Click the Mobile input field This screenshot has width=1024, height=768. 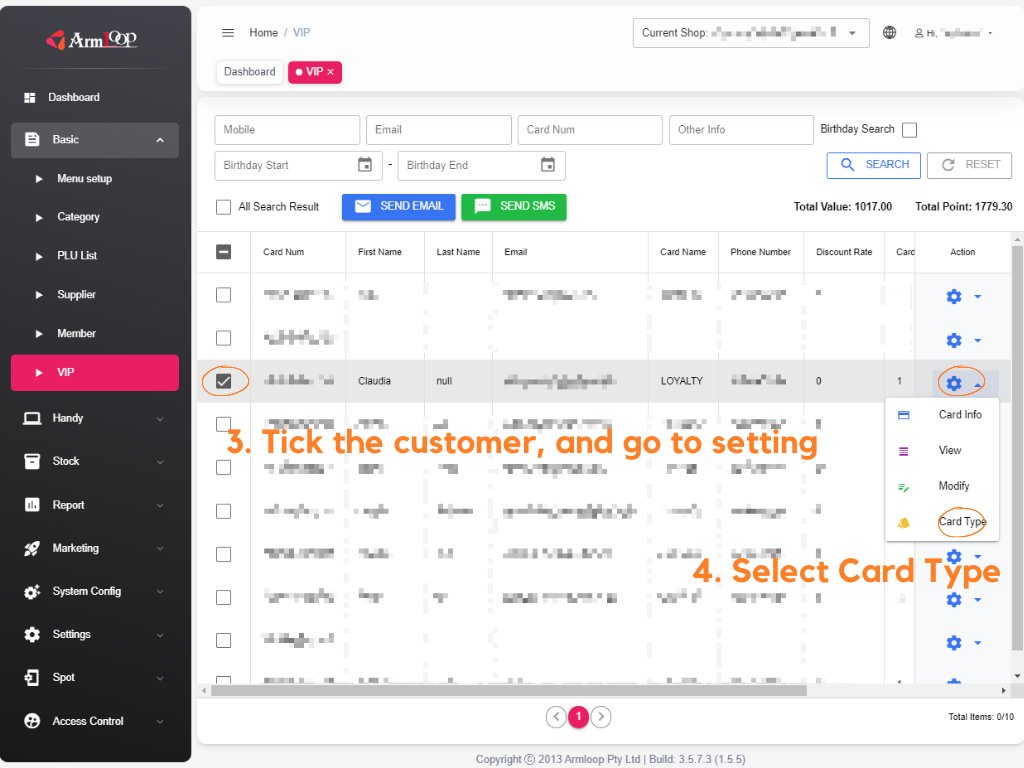coord(287,130)
